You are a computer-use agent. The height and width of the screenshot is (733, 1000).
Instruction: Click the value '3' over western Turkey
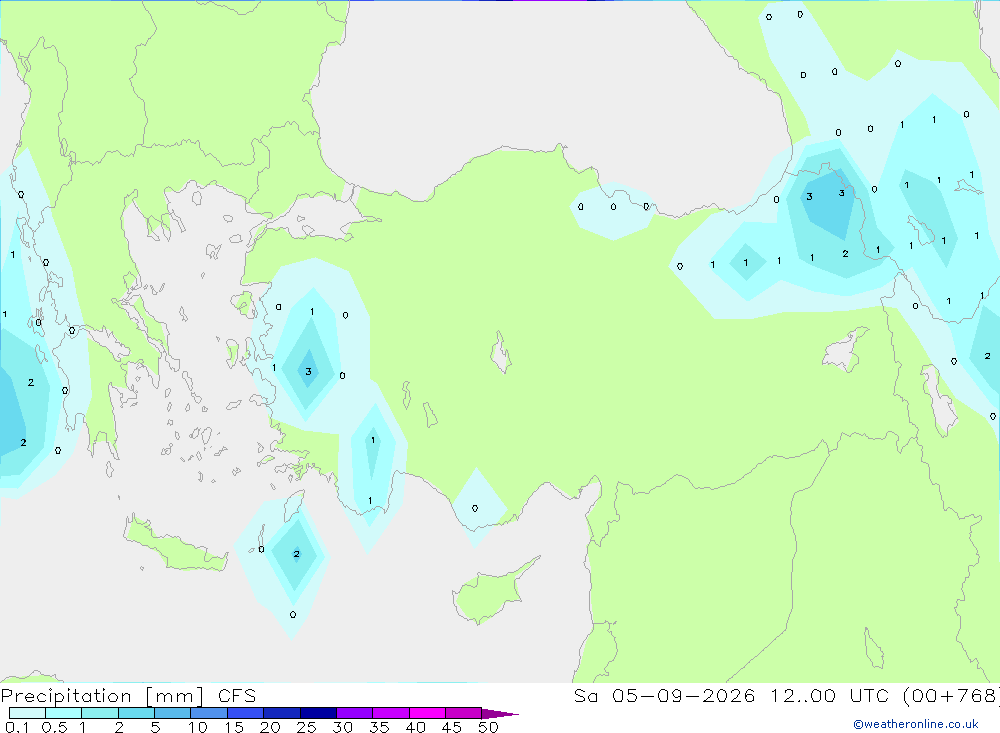(x=308, y=371)
